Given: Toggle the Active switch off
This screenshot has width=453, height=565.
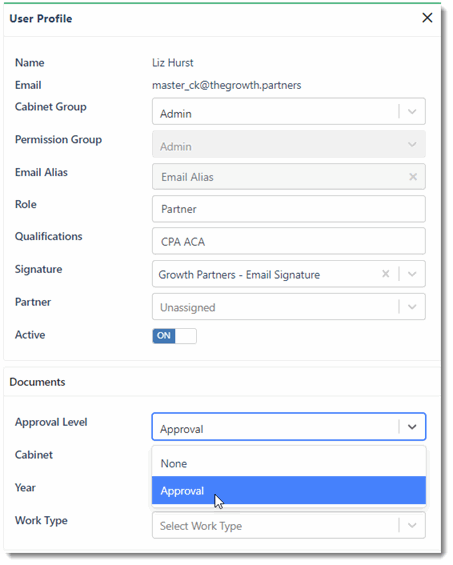Looking at the screenshot, I should click(x=174, y=336).
